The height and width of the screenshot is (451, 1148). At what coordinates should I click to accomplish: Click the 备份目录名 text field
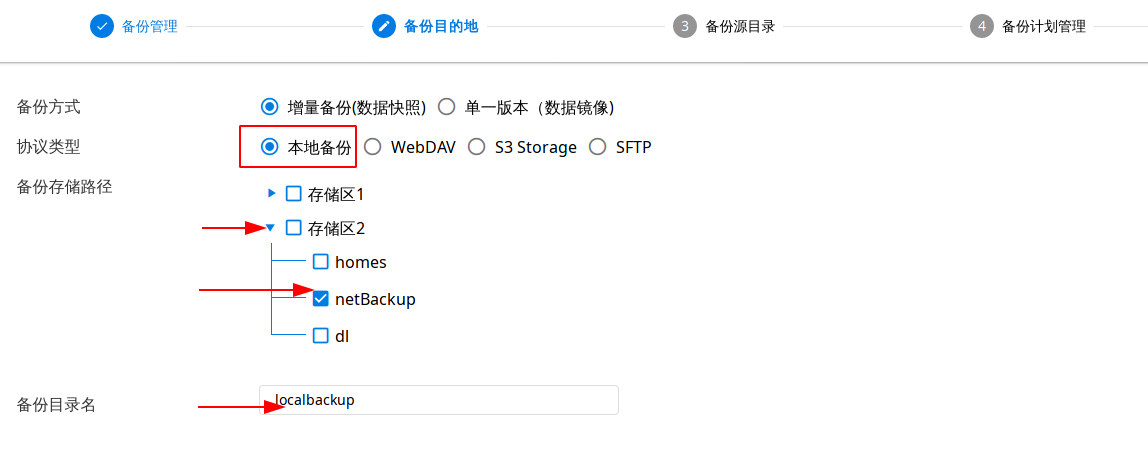coord(438,400)
